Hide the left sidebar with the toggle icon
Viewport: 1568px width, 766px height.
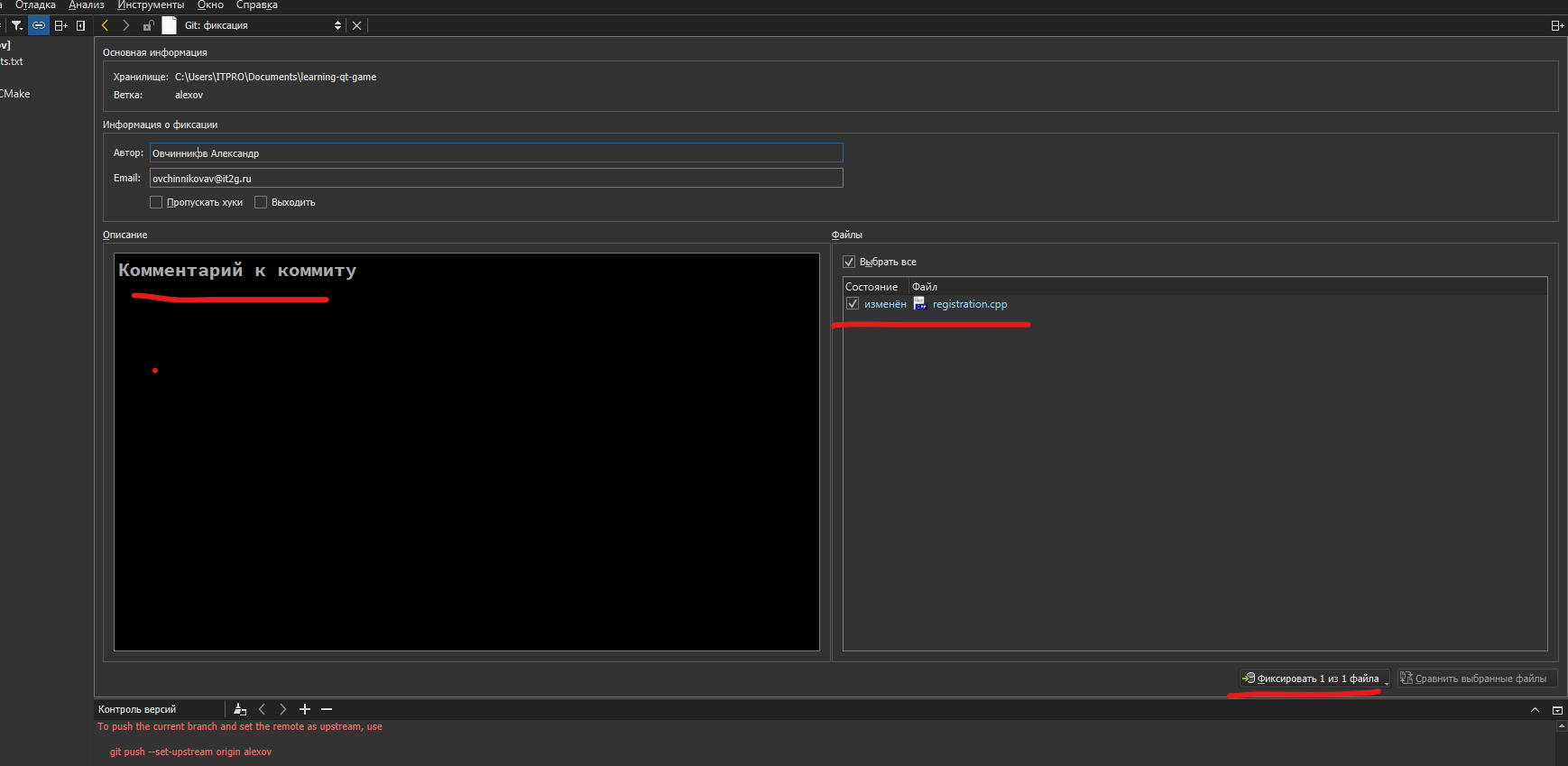pyautogui.click(x=81, y=25)
